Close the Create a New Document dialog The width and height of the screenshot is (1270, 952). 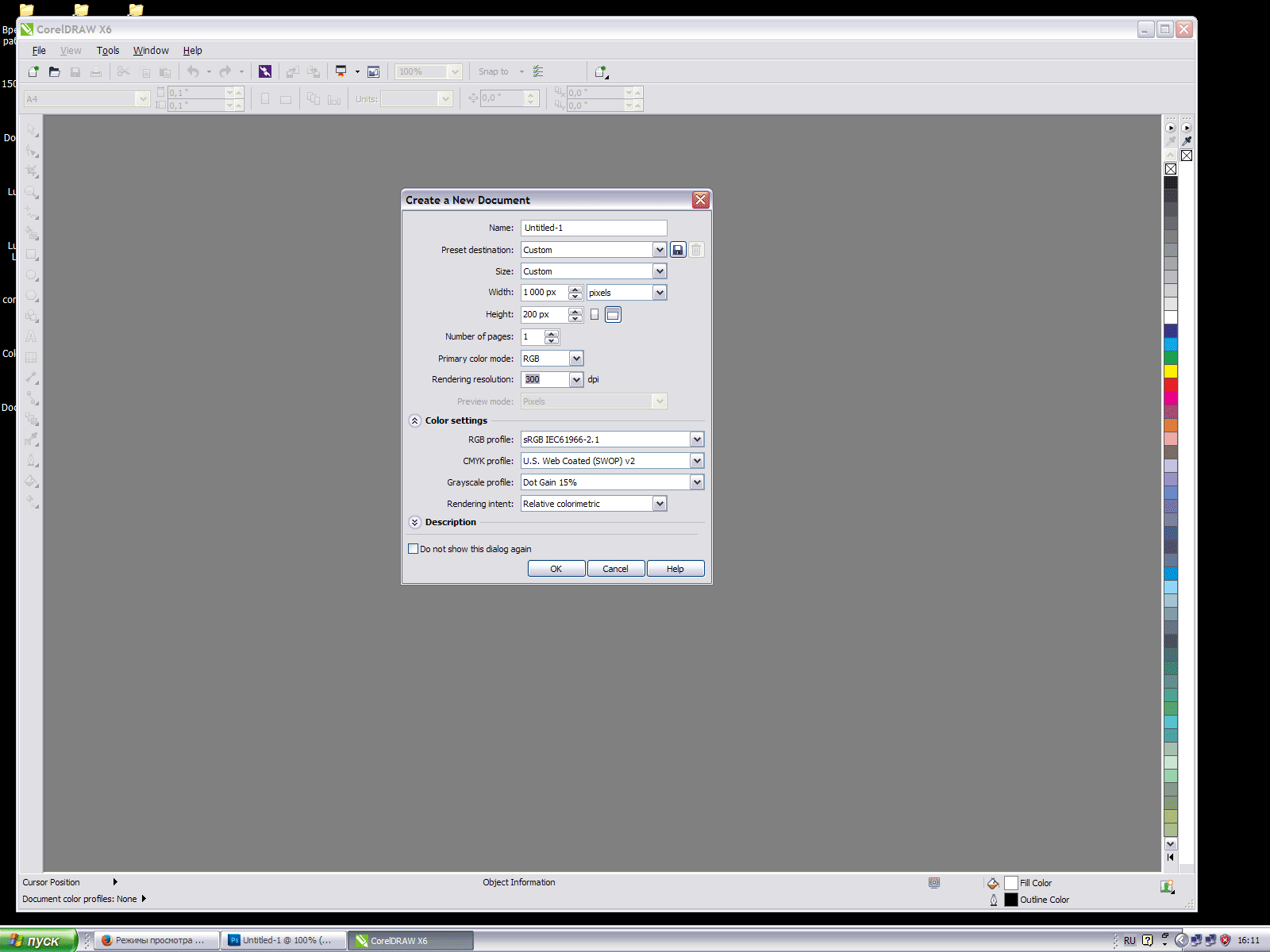click(700, 200)
